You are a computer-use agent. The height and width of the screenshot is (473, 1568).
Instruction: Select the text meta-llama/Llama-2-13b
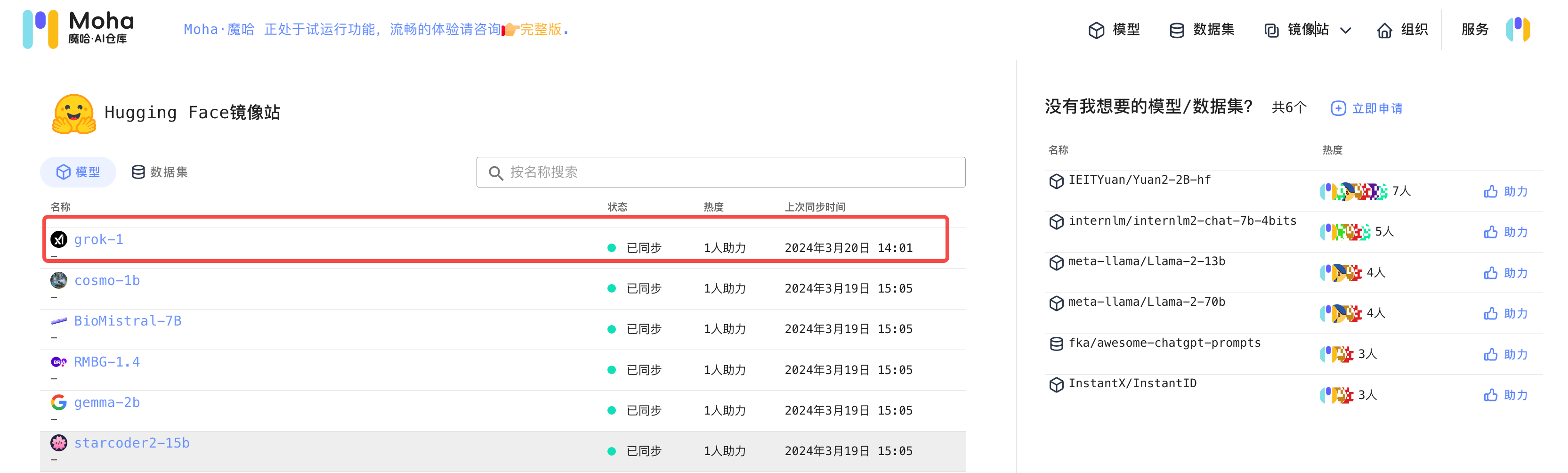coord(1147,261)
